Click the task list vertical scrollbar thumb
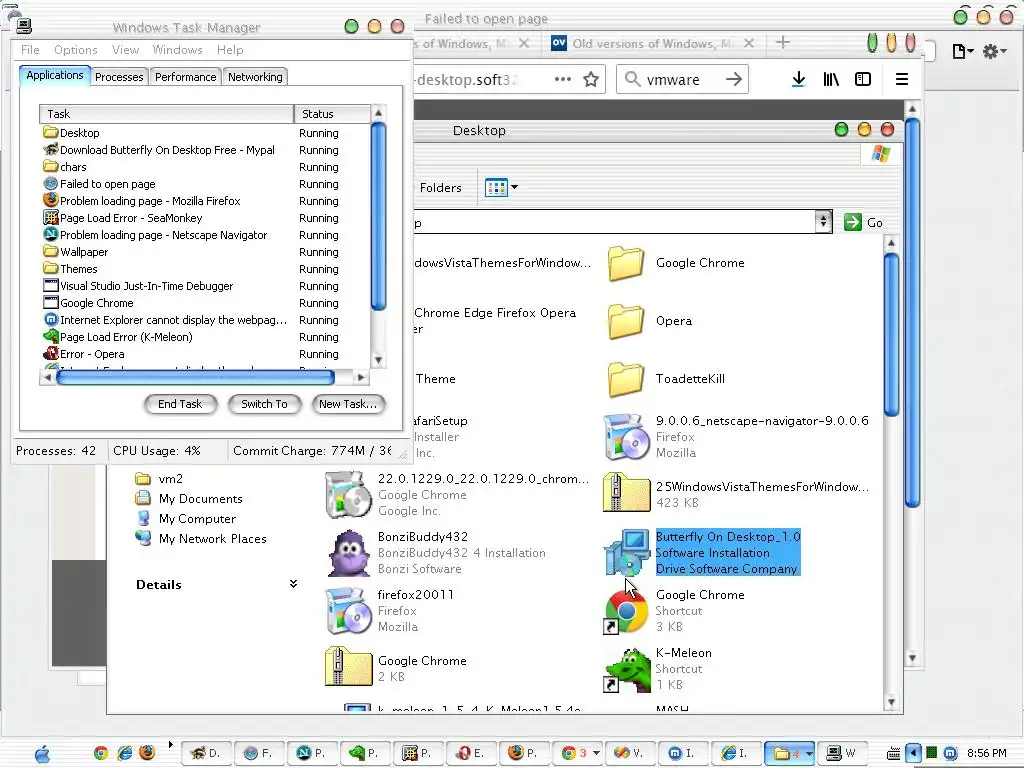Image resolution: width=1024 pixels, height=768 pixels. pyautogui.click(x=378, y=216)
